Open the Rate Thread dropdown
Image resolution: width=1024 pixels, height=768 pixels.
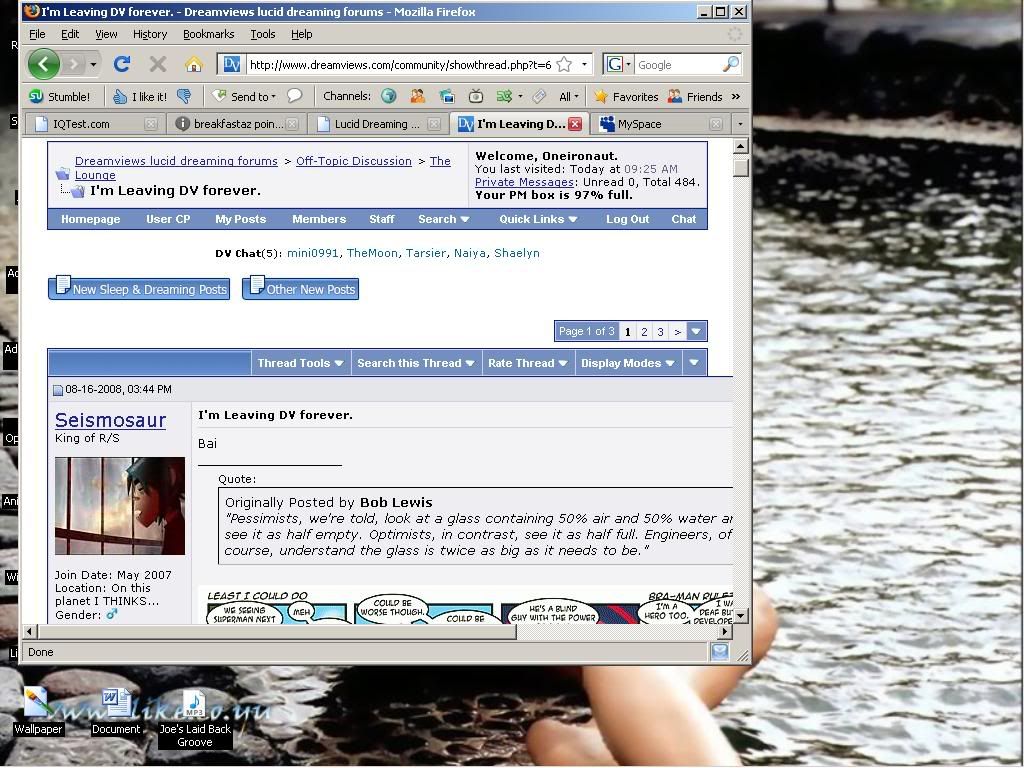(528, 363)
